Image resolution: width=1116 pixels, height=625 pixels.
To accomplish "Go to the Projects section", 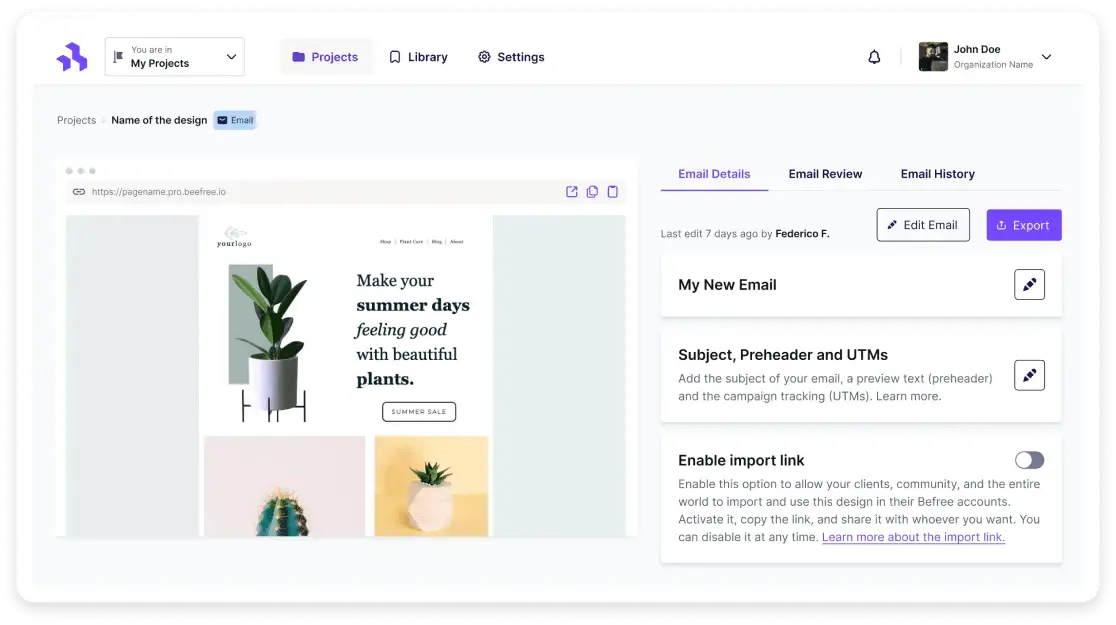I will [326, 57].
